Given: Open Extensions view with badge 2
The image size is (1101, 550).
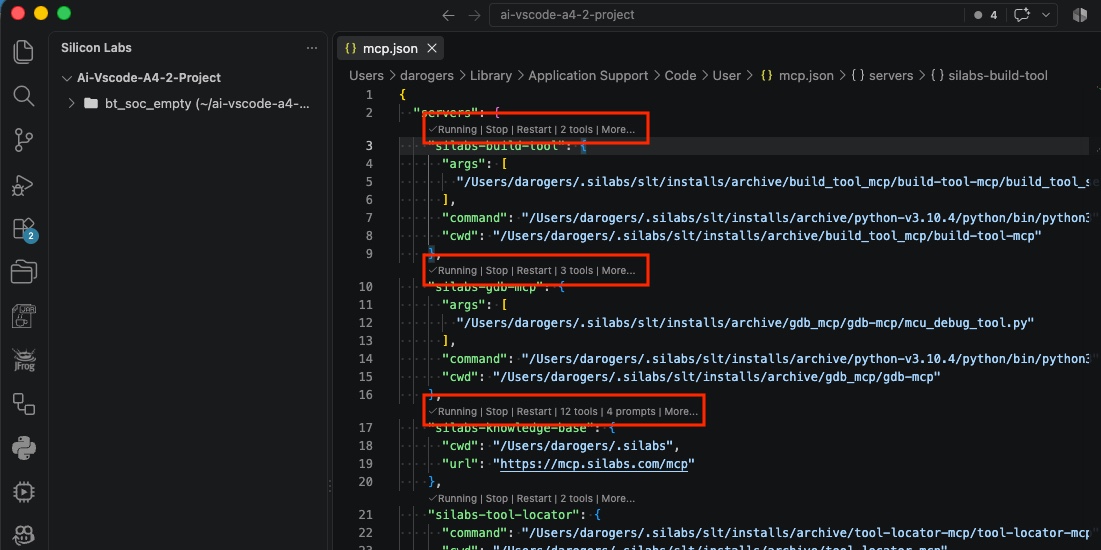Looking at the screenshot, I should [23, 229].
